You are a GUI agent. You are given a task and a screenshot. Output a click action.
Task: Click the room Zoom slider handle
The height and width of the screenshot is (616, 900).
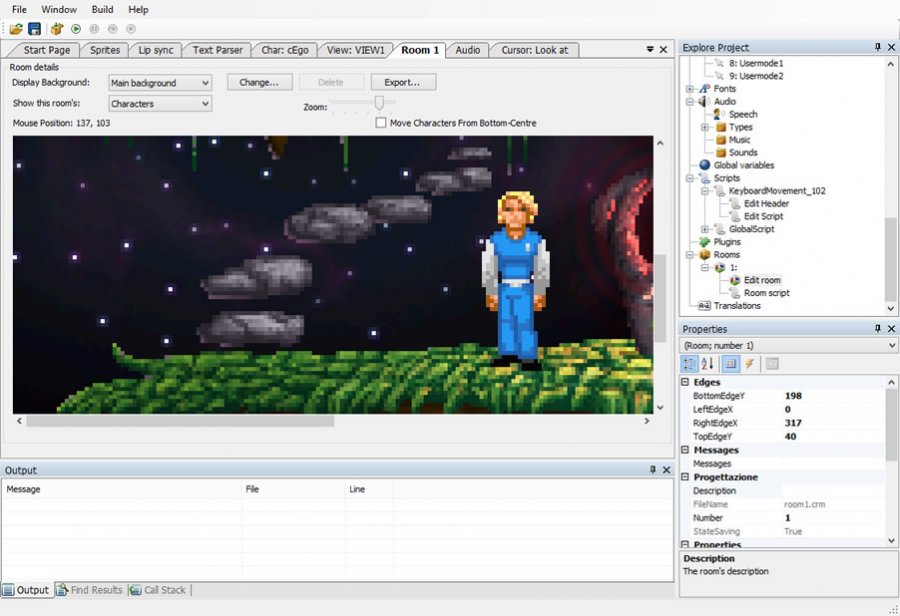[x=379, y=103]
